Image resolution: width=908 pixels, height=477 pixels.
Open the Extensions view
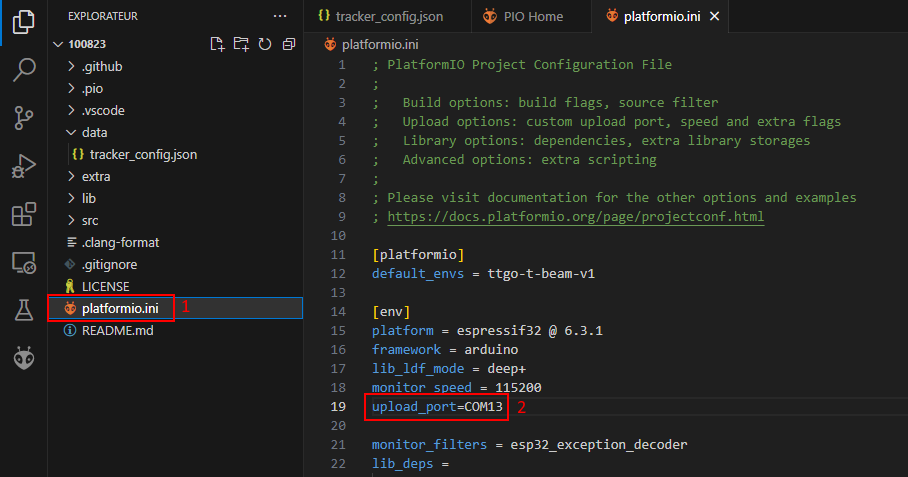(24, 214)
